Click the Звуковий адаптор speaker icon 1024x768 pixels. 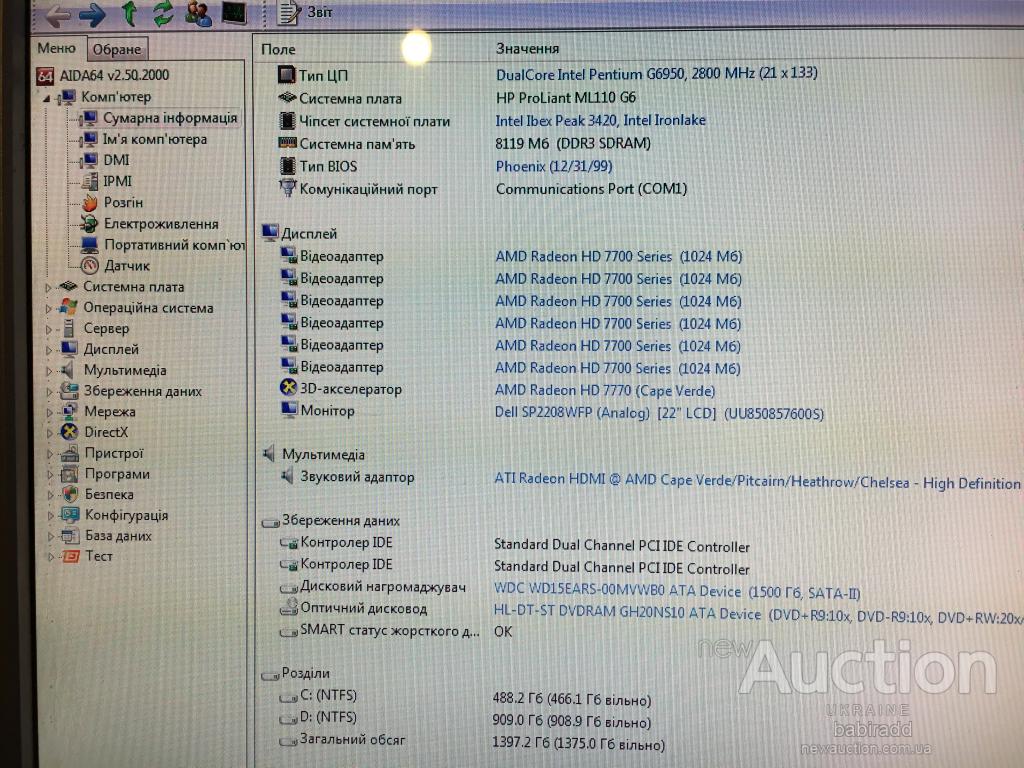[287, 477]
